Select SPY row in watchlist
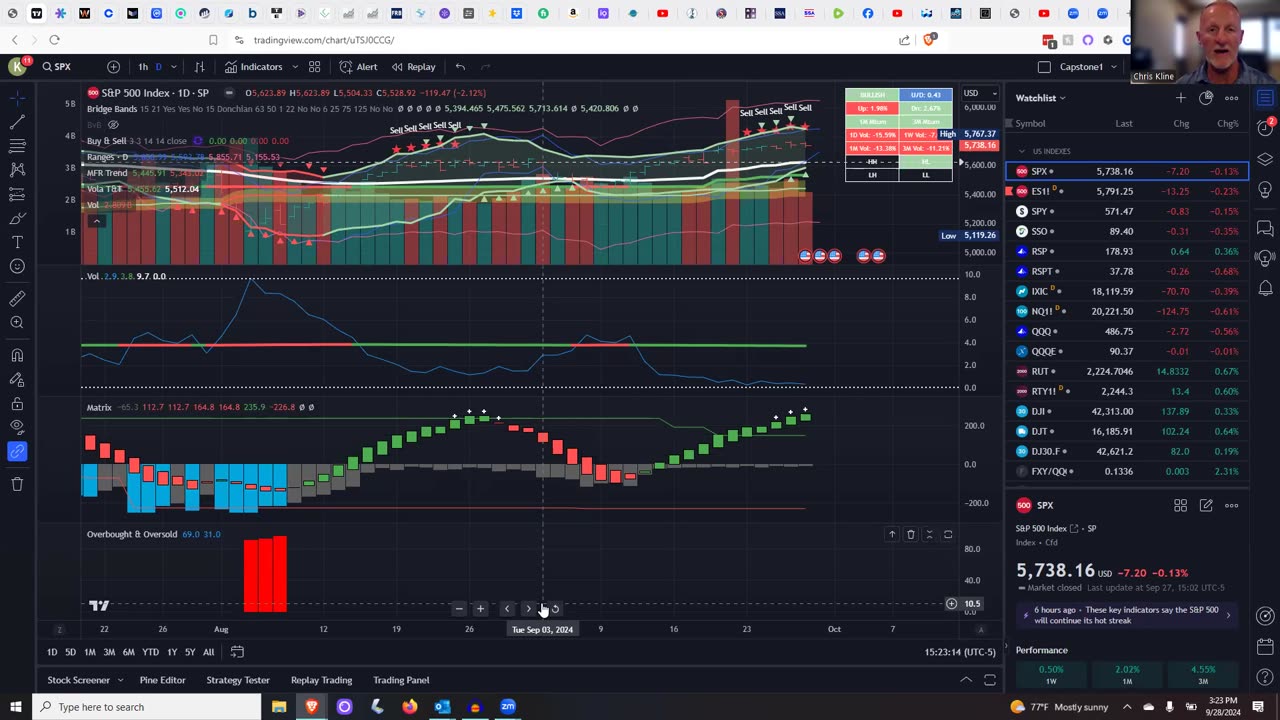The width and height of the screenshot is (1280, 720). (1127, 211)
